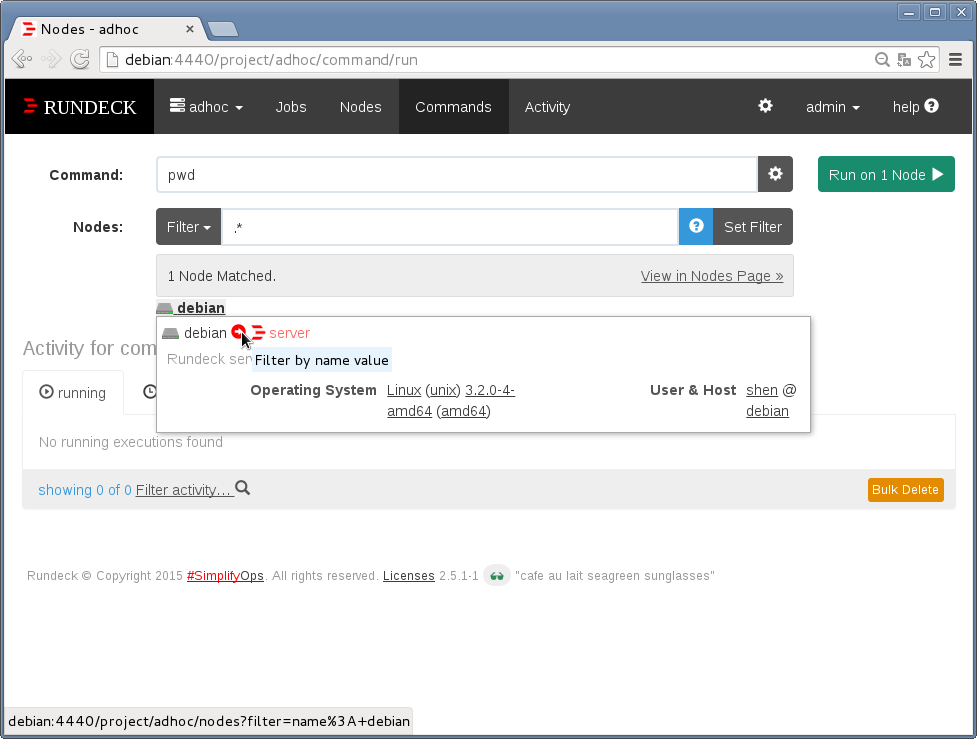Viewport: 977px width, 739px height.
Task: Click the zoom magnifier in address bar
Action: (x=882, y=59)
